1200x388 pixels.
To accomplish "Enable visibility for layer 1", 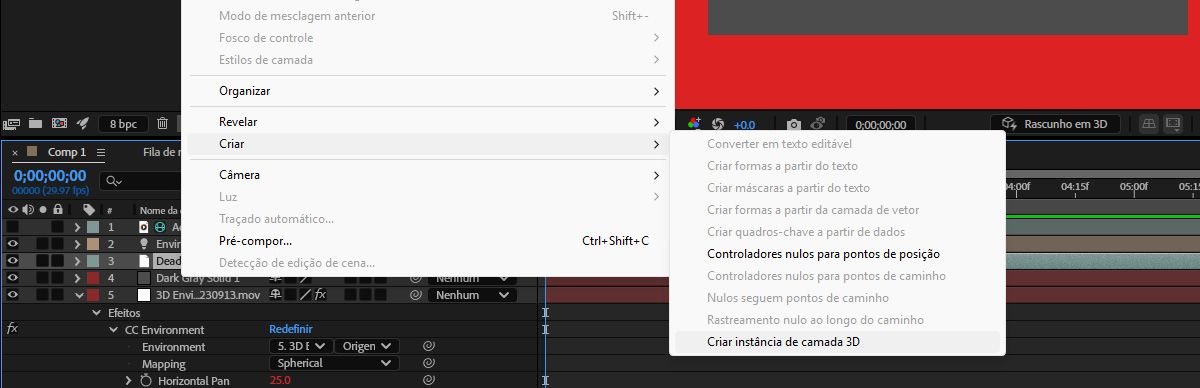I will coord(13,227).
